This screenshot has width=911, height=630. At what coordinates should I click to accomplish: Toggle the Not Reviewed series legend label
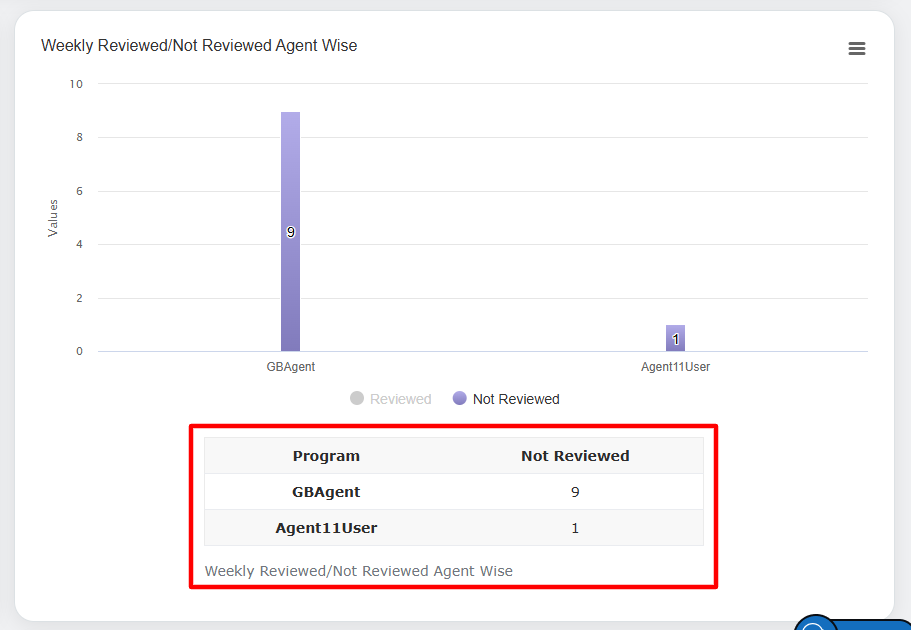tap(516, 399)
